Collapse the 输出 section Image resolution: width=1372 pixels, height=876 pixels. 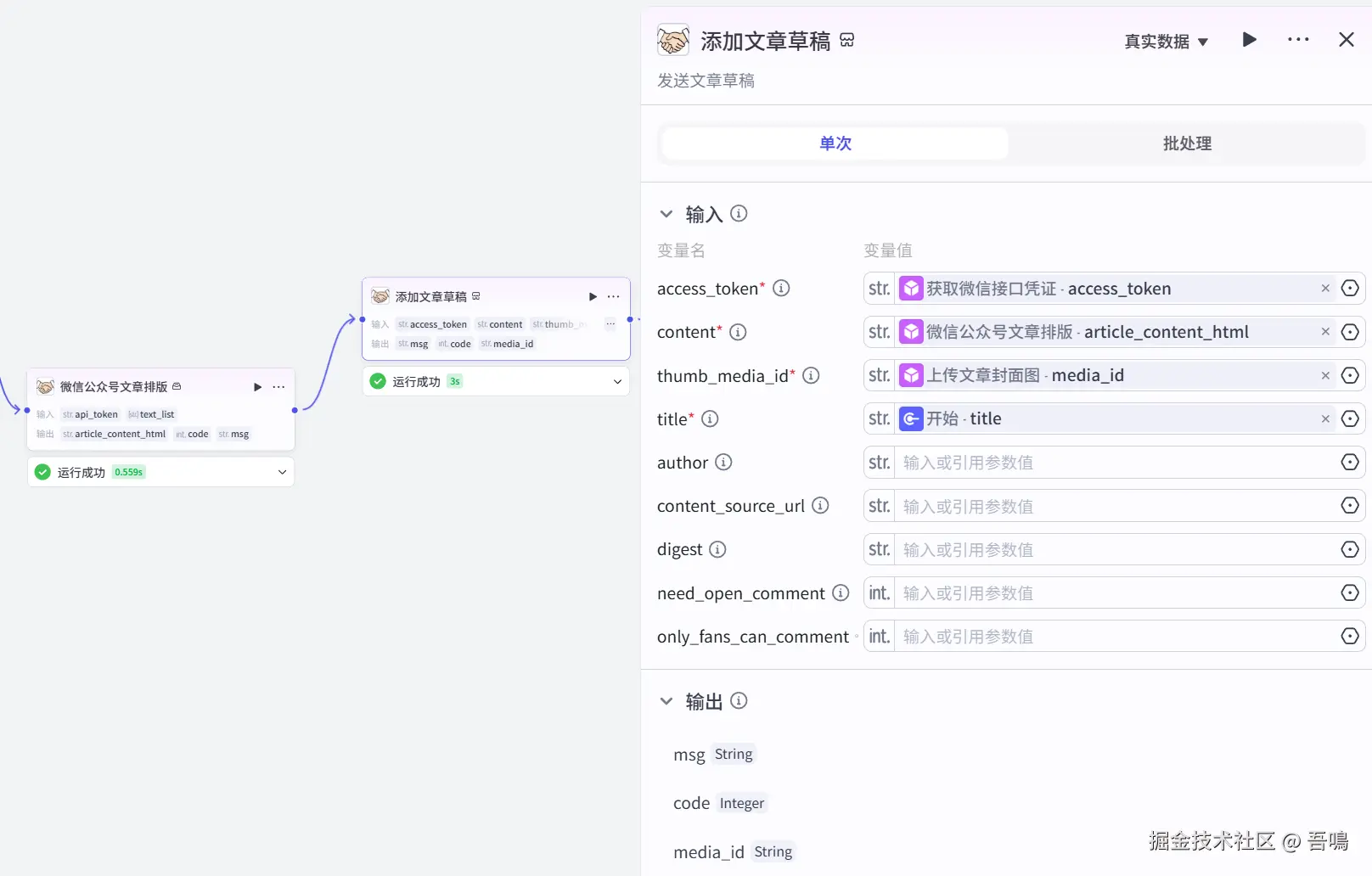click(x=666, y=701)
